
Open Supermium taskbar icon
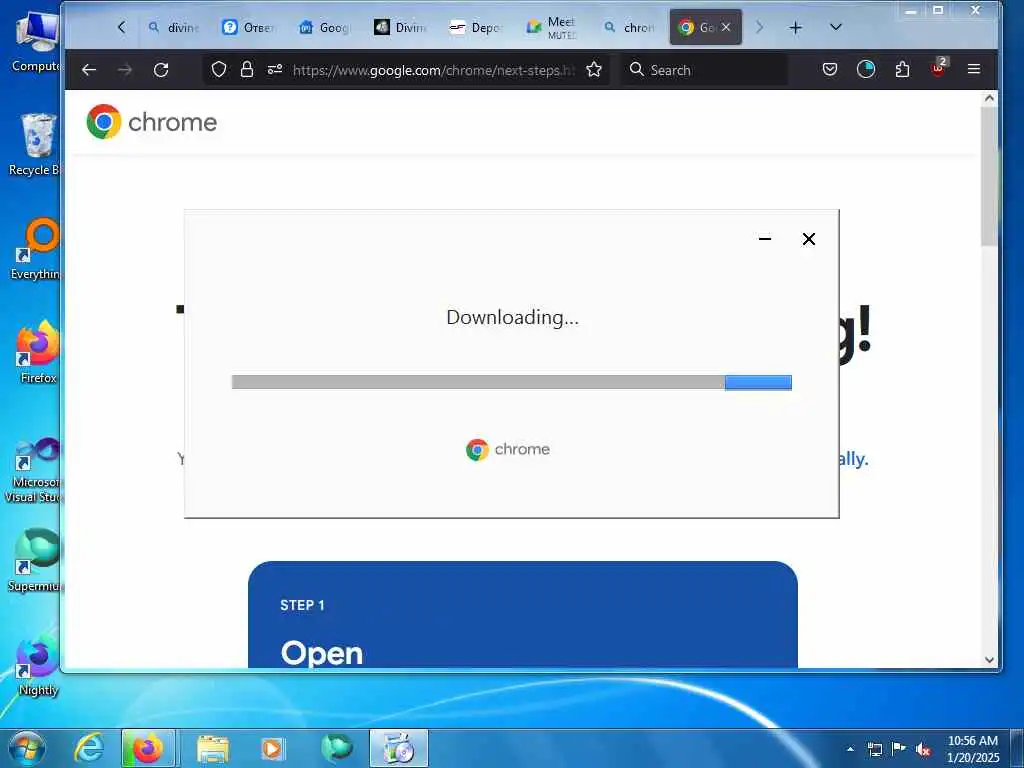[337, 748]
